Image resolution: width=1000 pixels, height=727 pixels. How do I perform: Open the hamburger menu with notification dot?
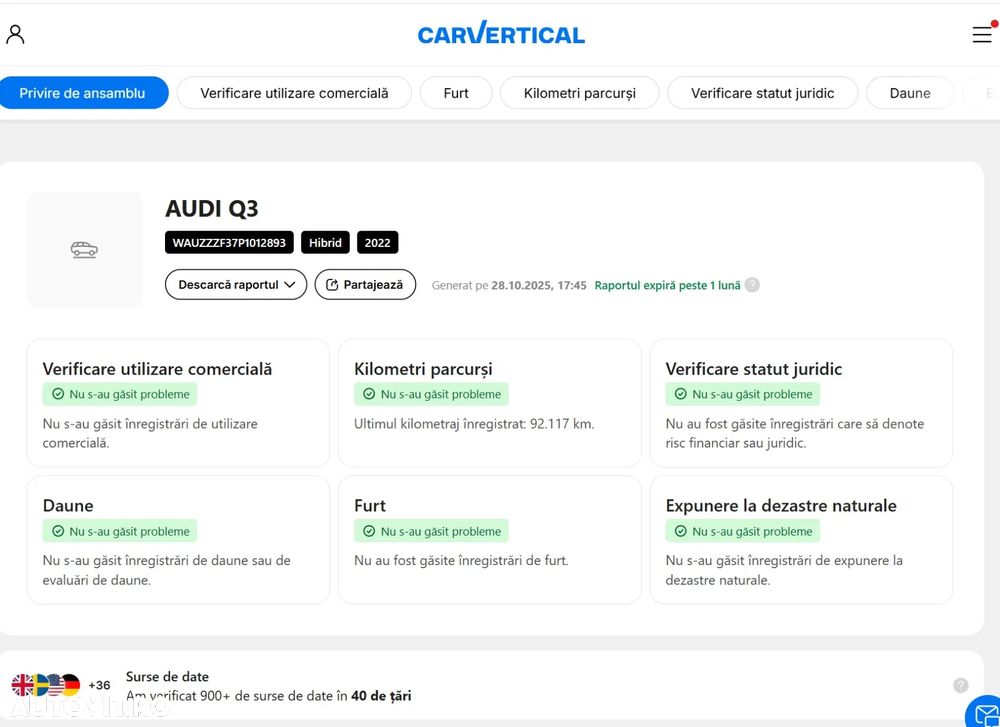coord(983,34)
